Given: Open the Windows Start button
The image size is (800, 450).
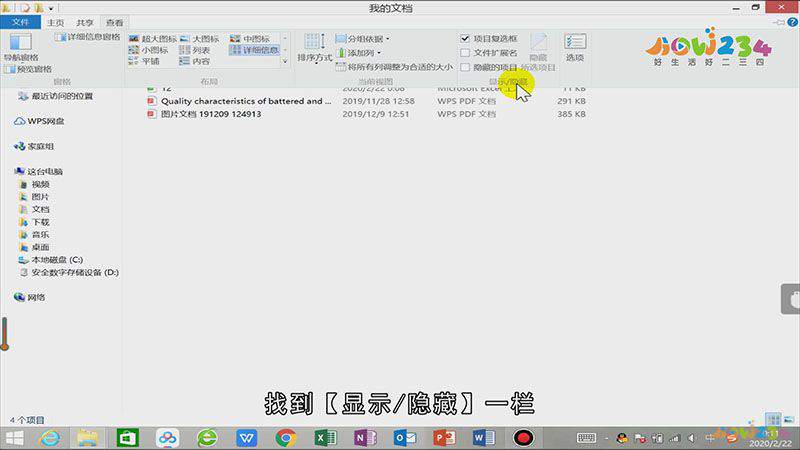Looking at the screenshot, I should click(14, 438).
